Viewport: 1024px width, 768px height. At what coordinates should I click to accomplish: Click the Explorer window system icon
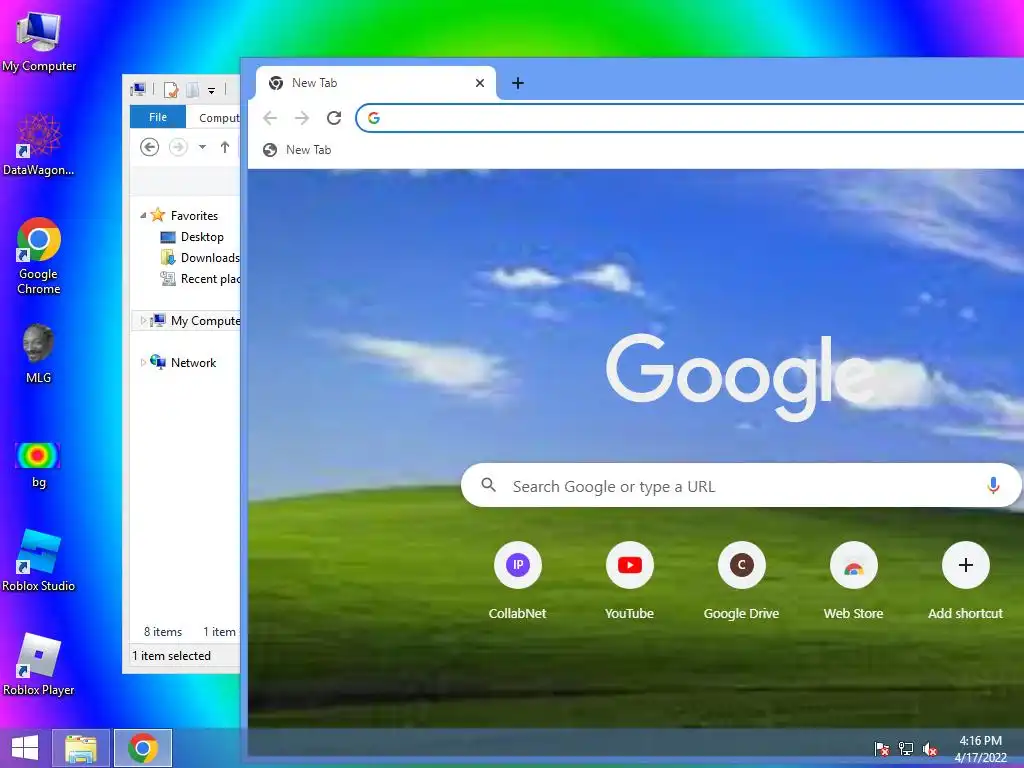pyautogui.click(x=138, y=89)
